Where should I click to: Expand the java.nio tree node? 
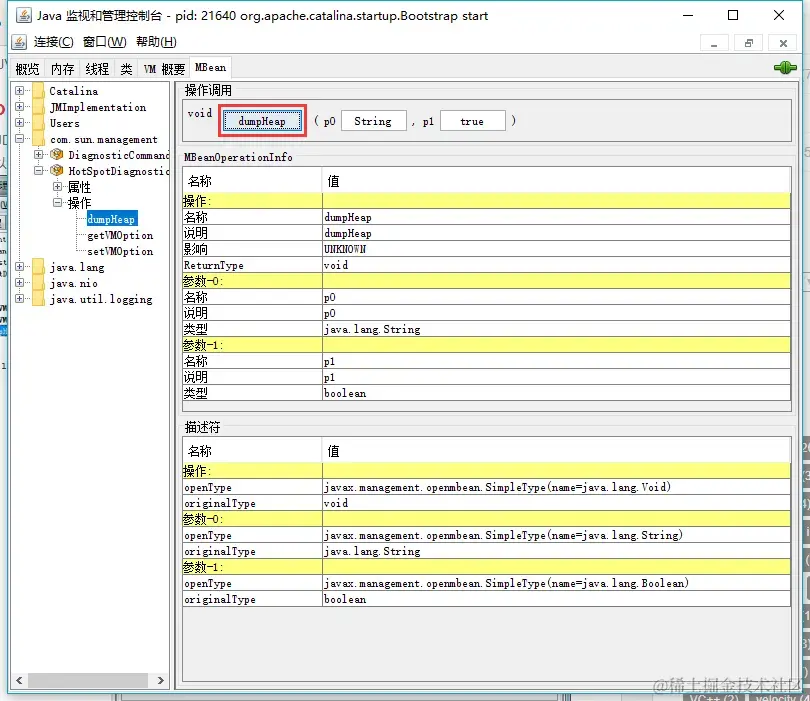20,283
